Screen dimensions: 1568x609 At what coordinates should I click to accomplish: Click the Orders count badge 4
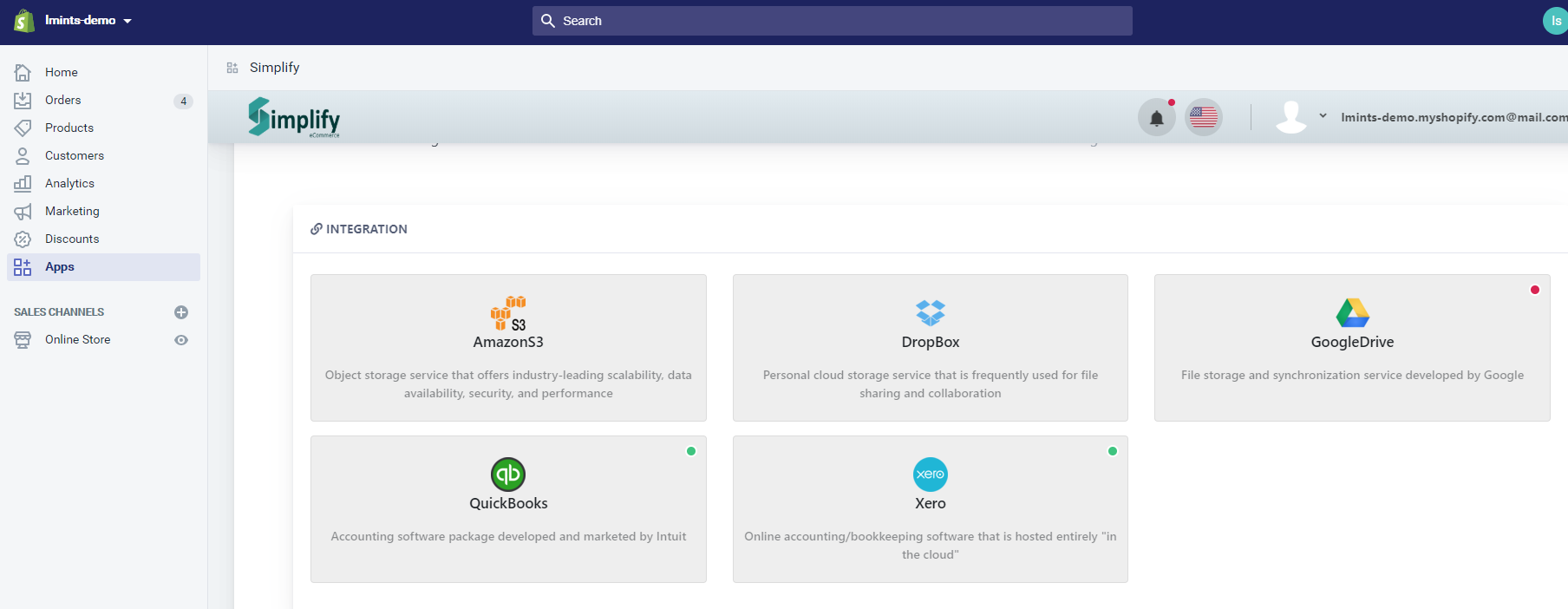click(183, 101)
